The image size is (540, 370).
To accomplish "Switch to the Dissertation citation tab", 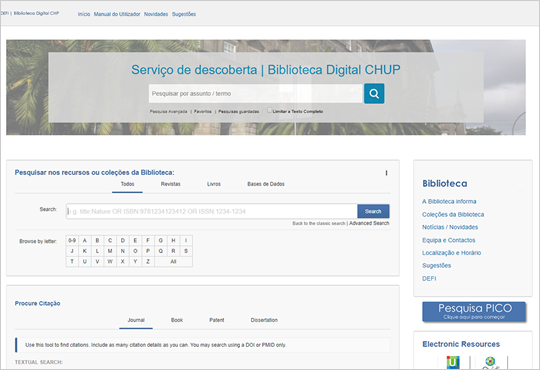I will point(264,320).
